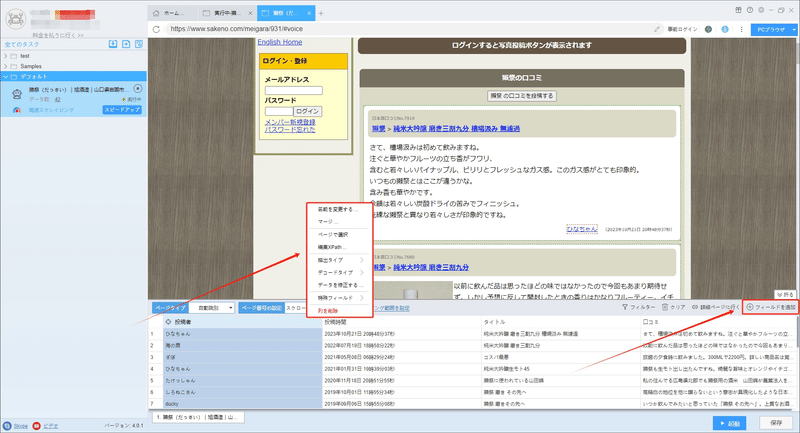Click the 起動 start button

click(x=730, y=423)
